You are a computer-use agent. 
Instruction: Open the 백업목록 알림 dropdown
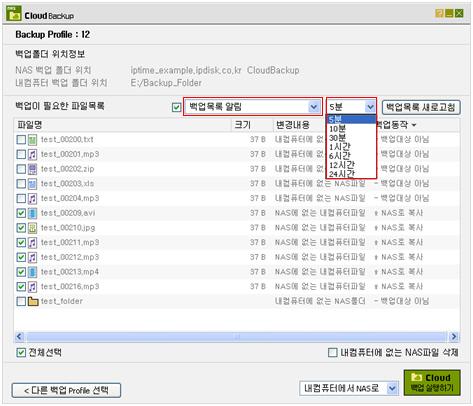tap(253, 107)
